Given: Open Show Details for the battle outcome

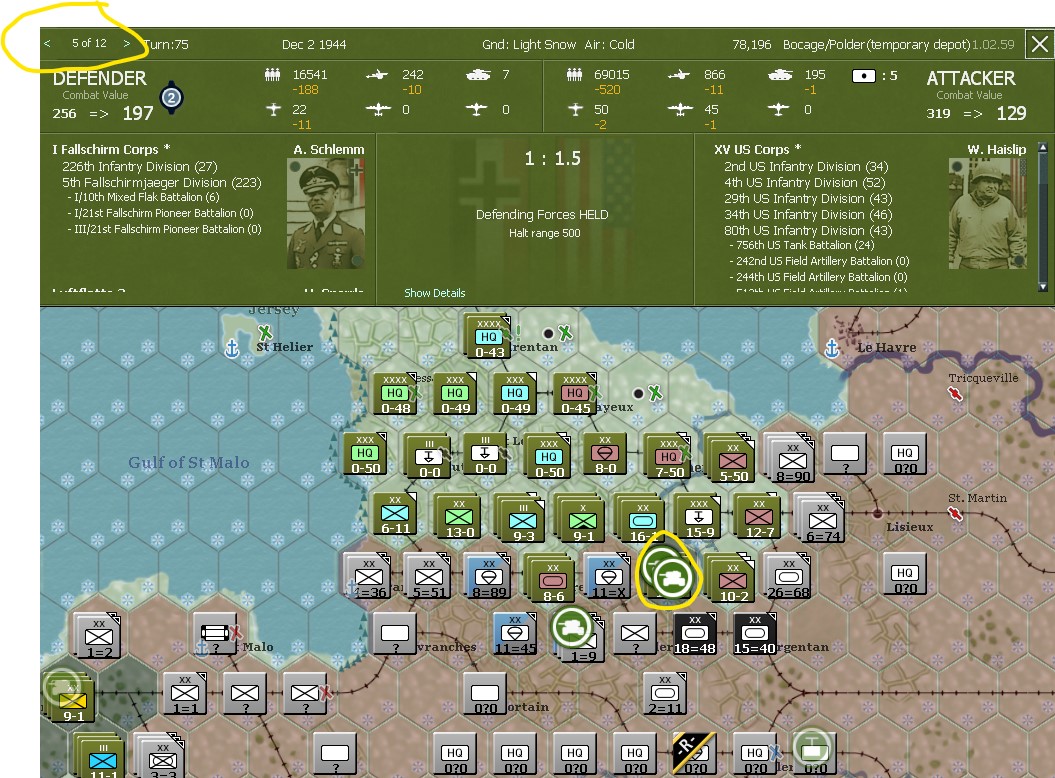Looking at the screenshot, I should pyautogui.click(x=434, y=293).
